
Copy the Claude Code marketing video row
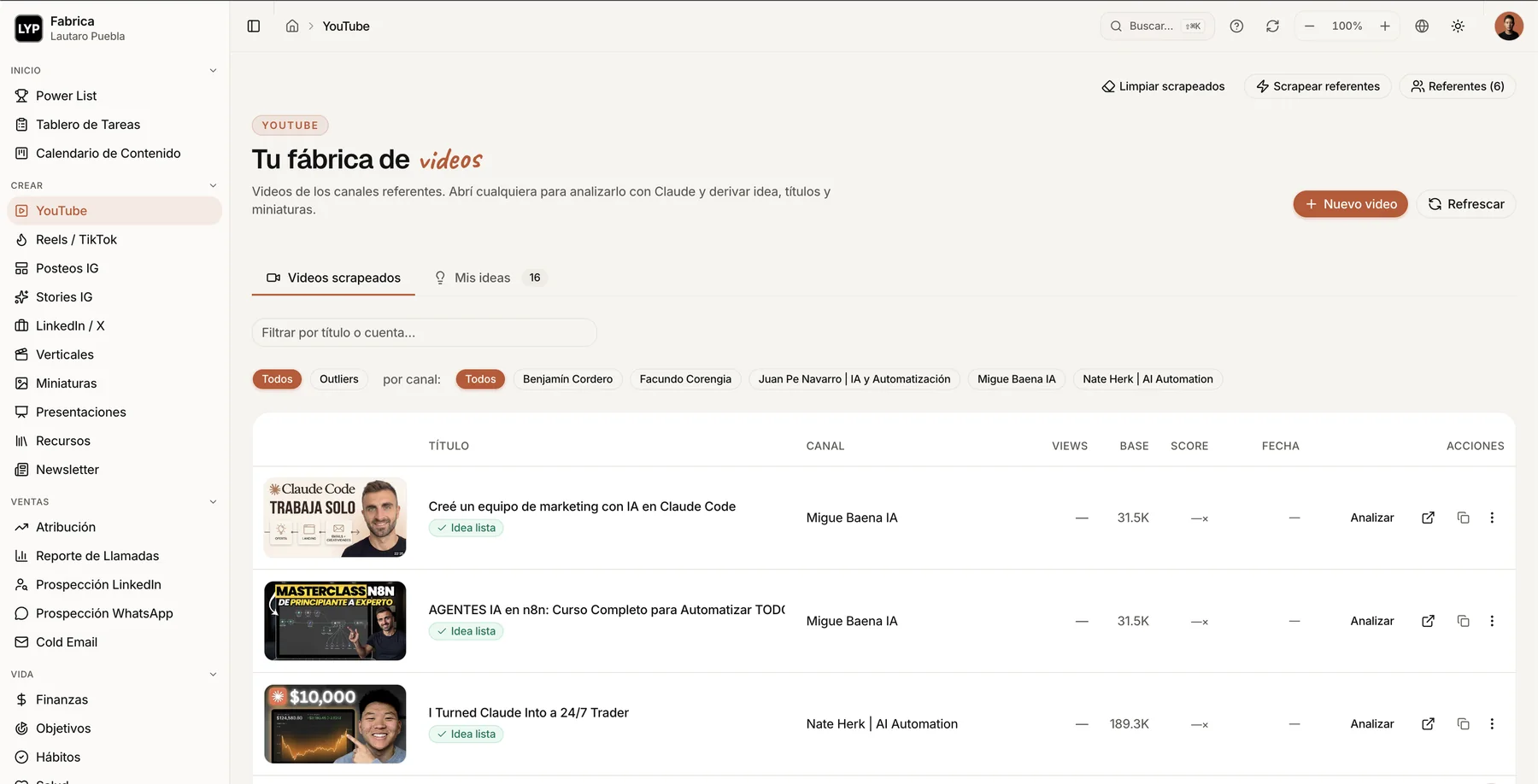(x=1463, y=518)
